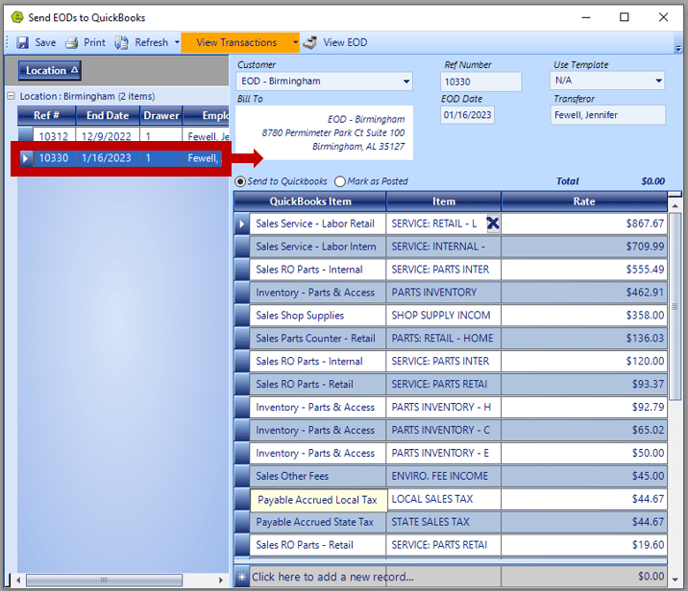Viewport: 688px width, 591px height.
Task: Click right scroll arrow in left panel
Action: click(220, 580)
